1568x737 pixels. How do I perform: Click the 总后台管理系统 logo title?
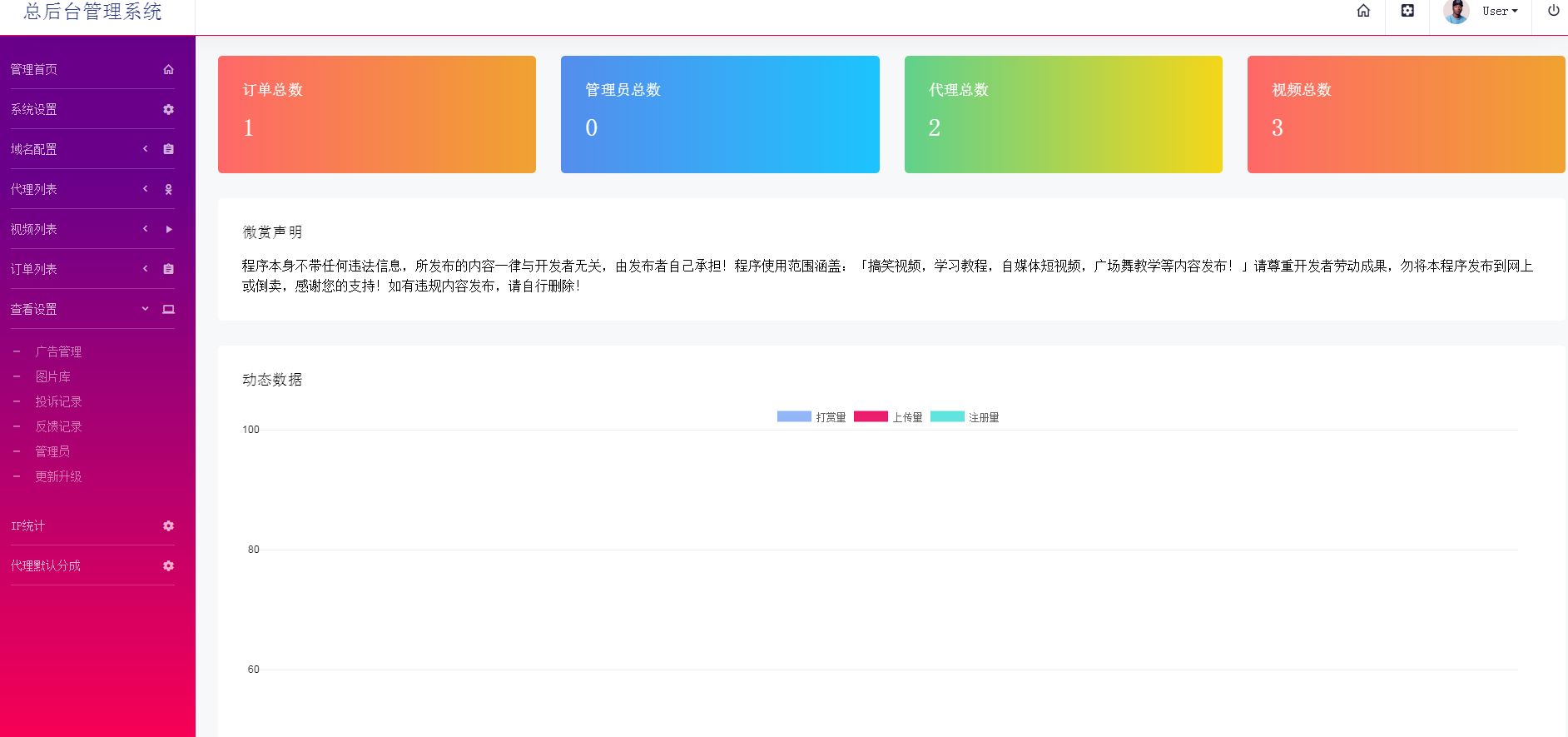click(92, 12)
